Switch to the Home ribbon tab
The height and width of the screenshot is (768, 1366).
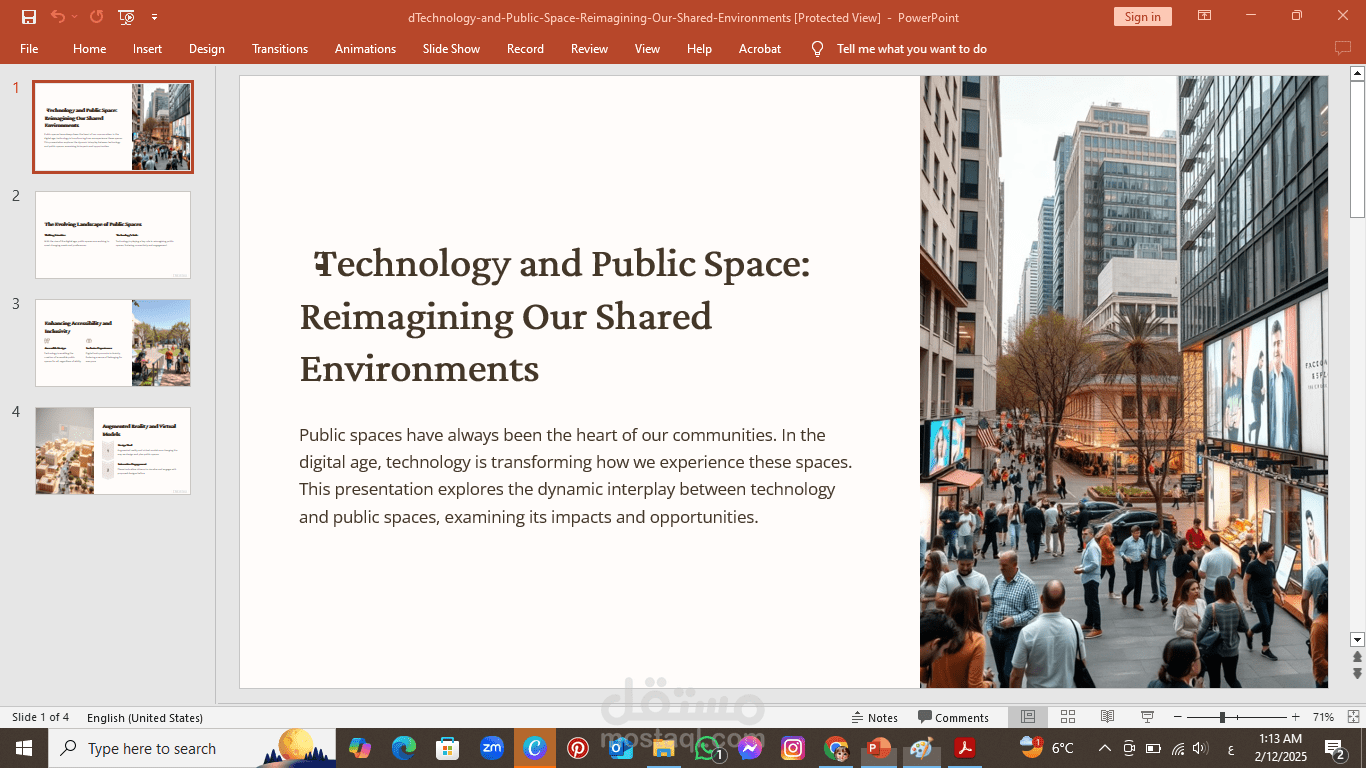point(89,49)
